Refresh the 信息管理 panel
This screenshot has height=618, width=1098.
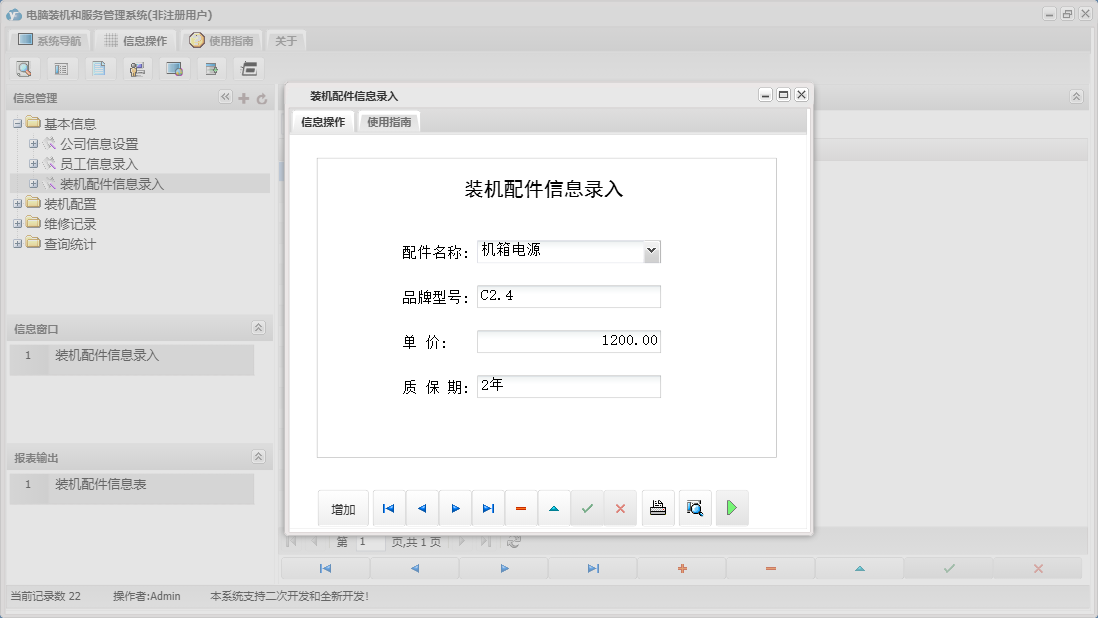click(x=260, y=97)
